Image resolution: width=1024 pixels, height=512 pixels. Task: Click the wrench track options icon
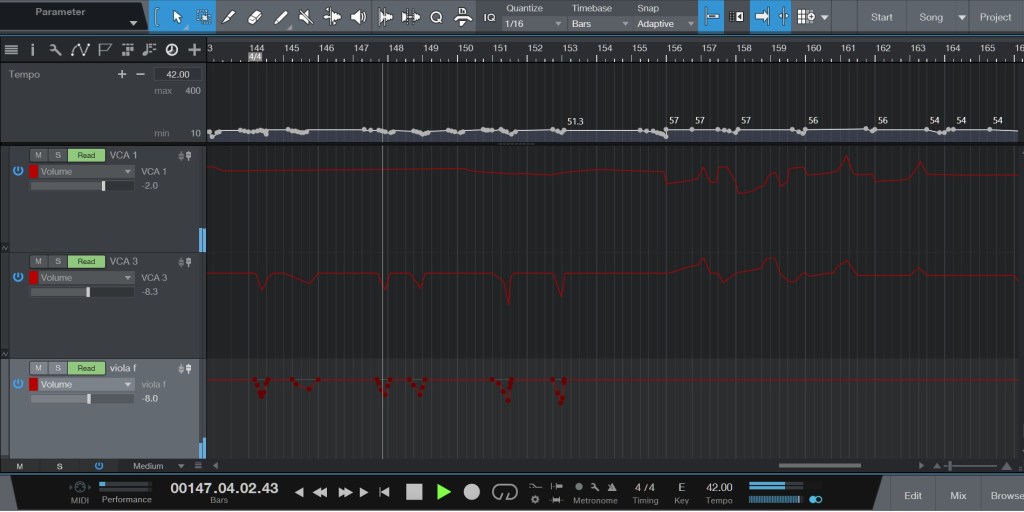[x=53, y=49]
